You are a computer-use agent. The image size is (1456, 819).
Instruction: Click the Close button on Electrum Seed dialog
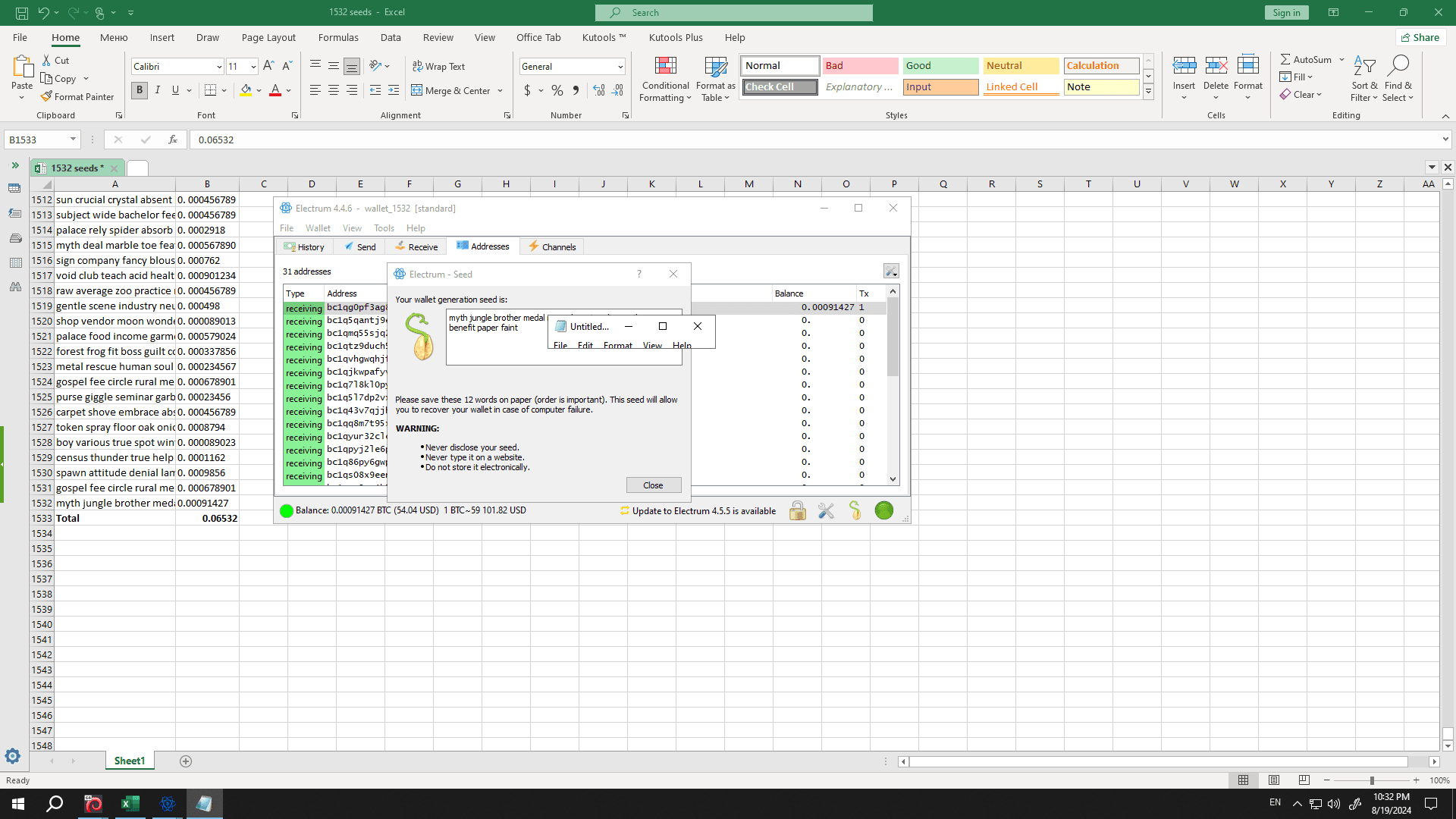pos(653,484)
